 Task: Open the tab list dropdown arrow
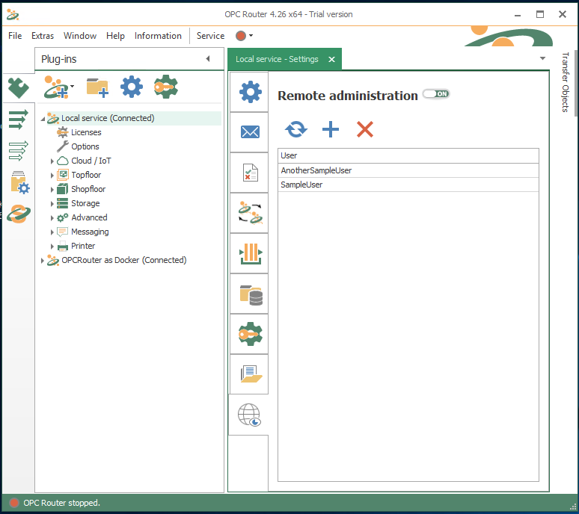point(542,58)
